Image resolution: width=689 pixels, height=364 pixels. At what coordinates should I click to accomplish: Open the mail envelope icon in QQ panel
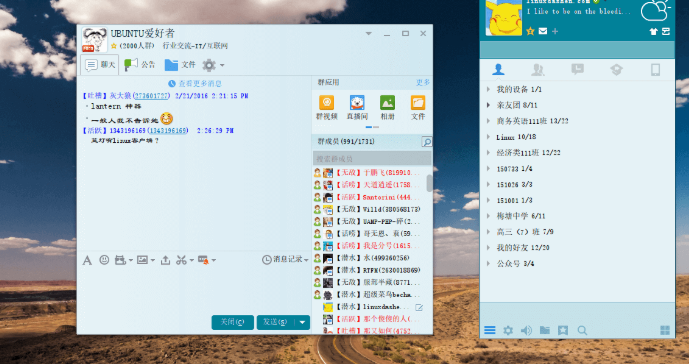coord(543,31)
